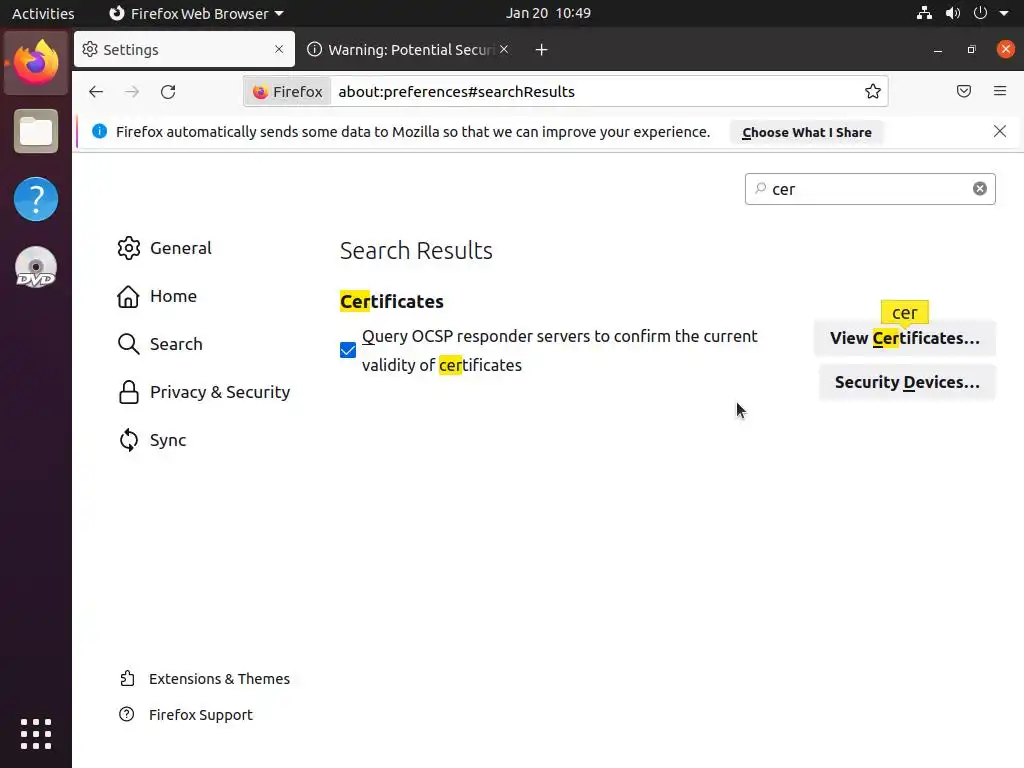The height and width of the screenshot is (768, 1024).
Task: Open the Firefox application menu
Action: pos(1000,92)
